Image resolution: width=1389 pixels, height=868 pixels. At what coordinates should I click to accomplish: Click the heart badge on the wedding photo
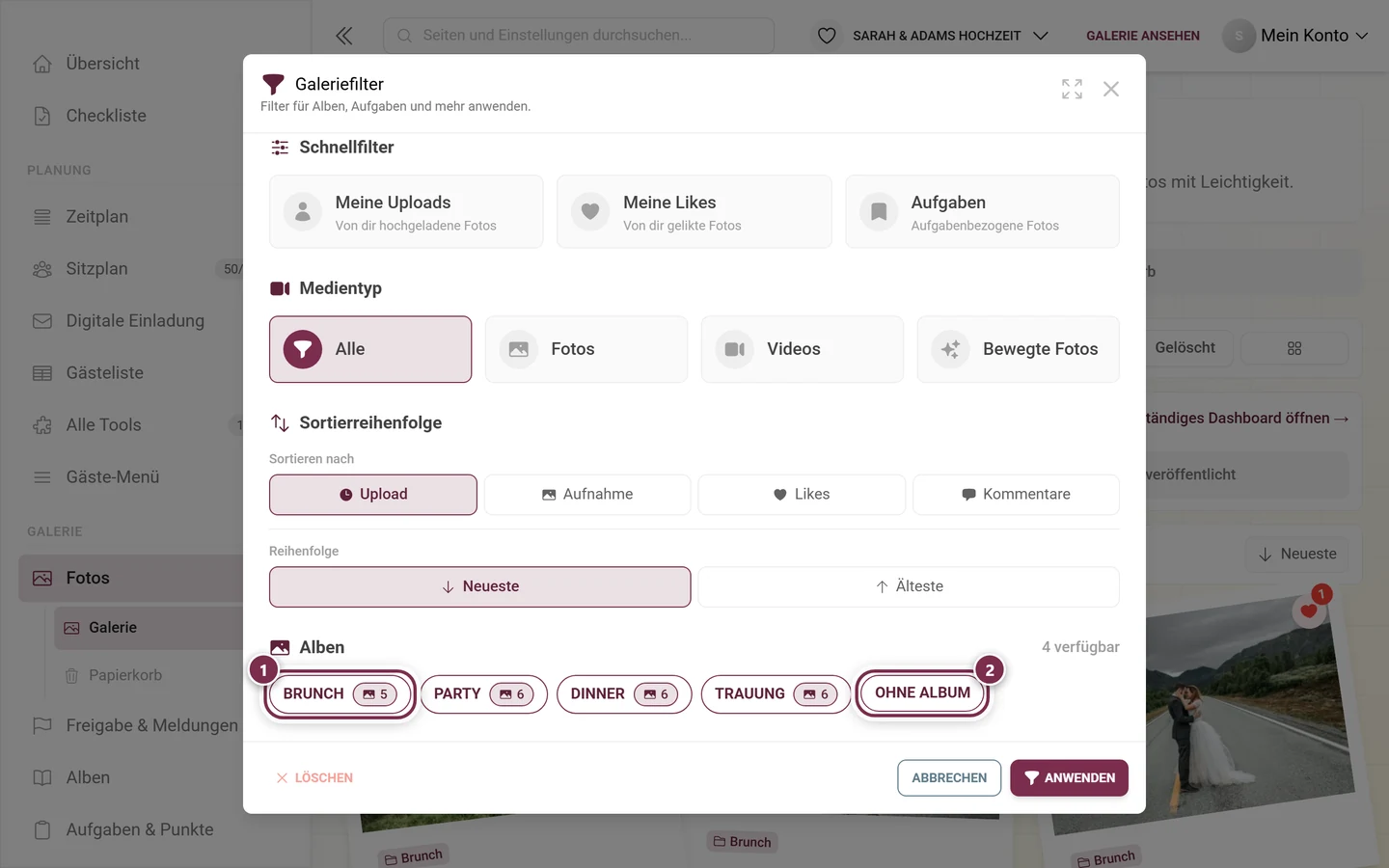pos(1309,610)
